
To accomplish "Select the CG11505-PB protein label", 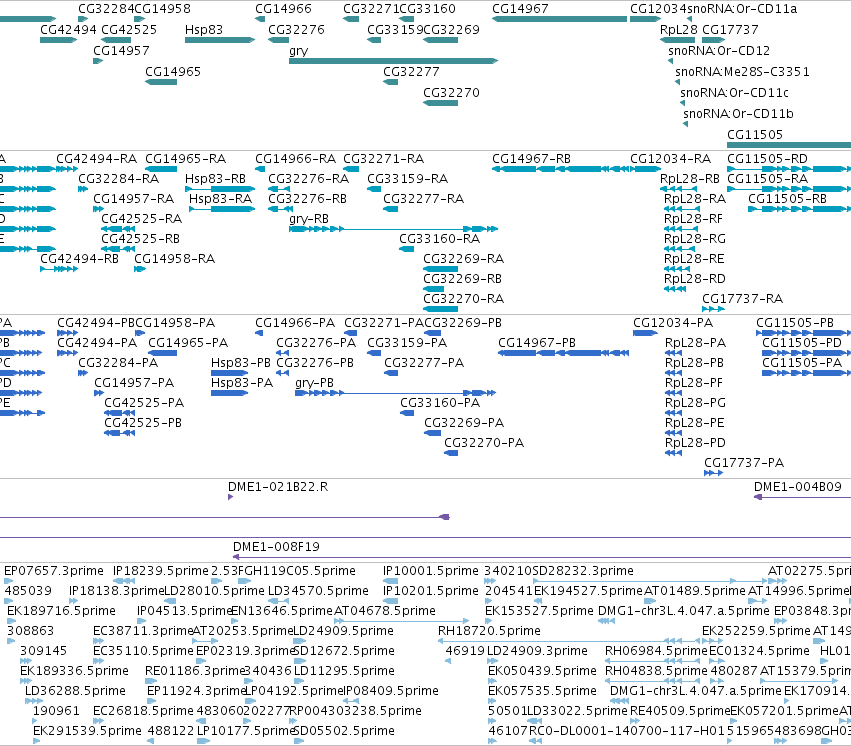I will click(795, 323).
